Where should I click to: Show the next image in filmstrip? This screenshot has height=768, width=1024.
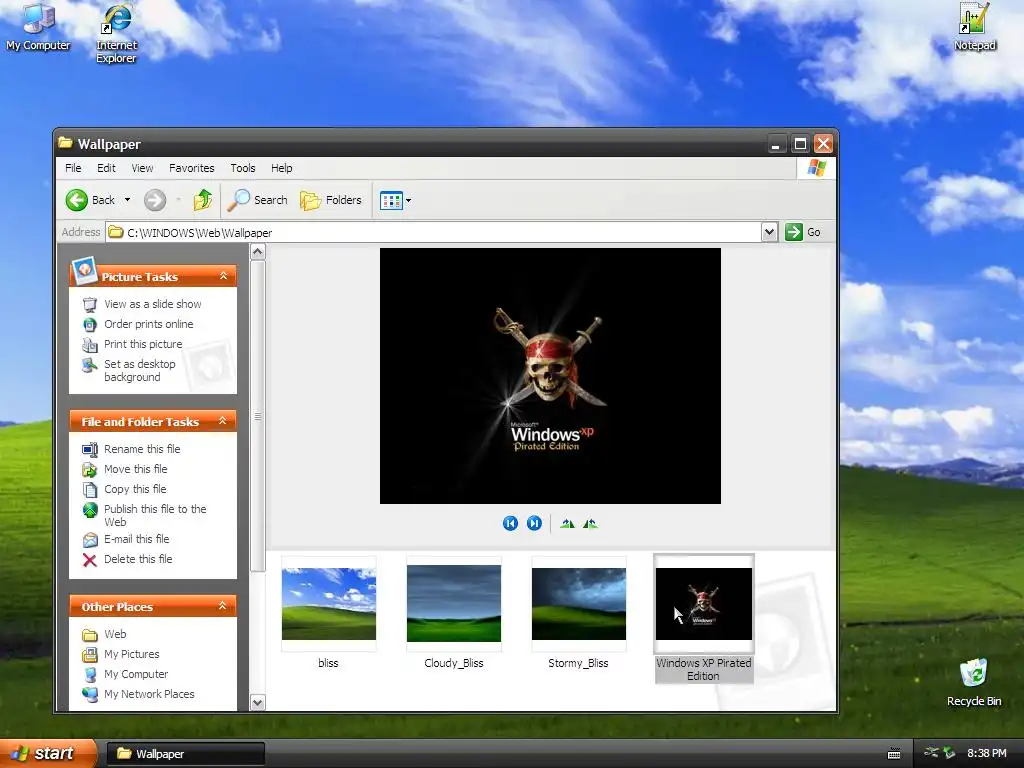[534, 523]
